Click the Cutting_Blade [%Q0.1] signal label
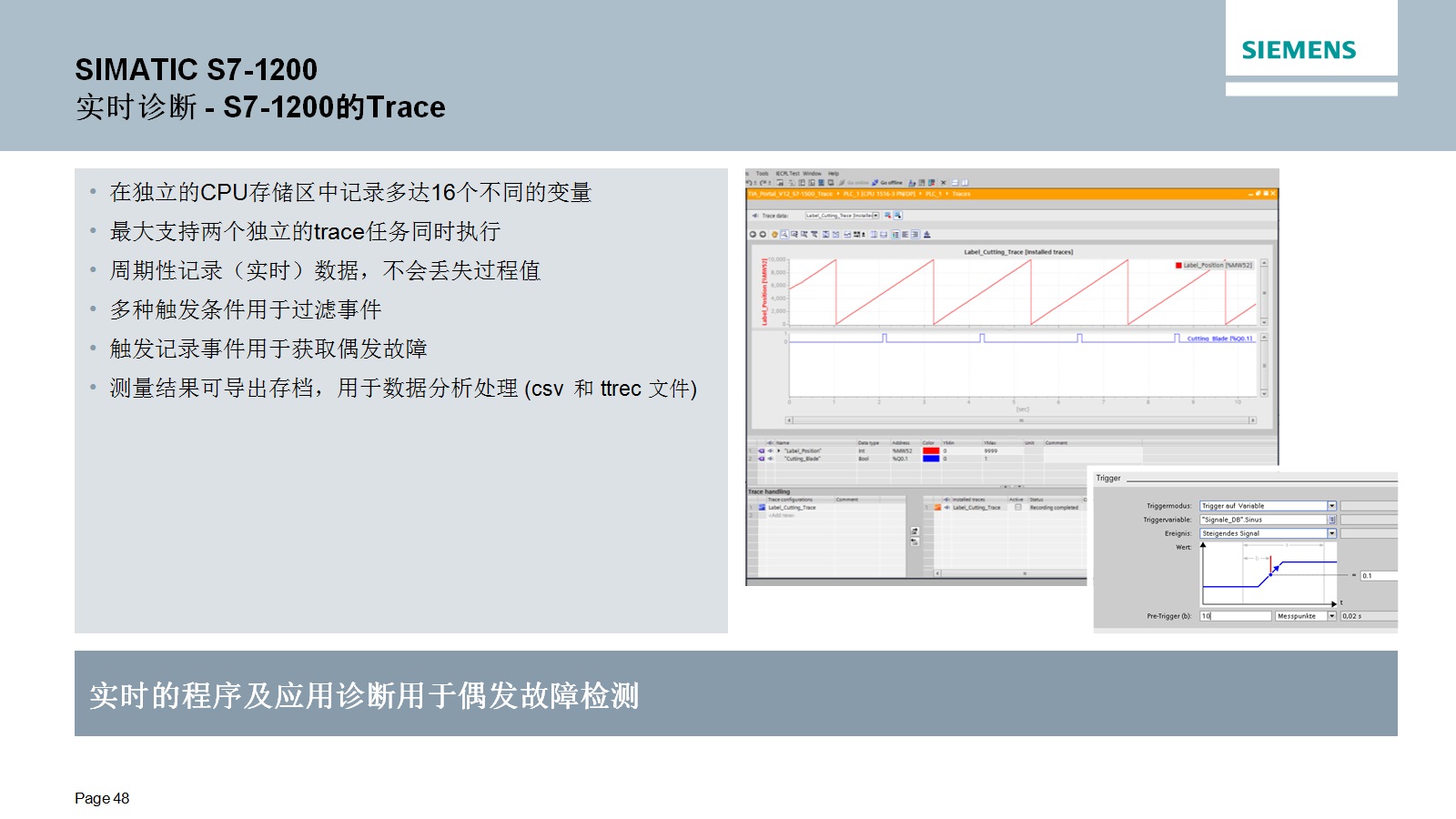This screenshot has height=819, width=1456. tap(1219, 339)
